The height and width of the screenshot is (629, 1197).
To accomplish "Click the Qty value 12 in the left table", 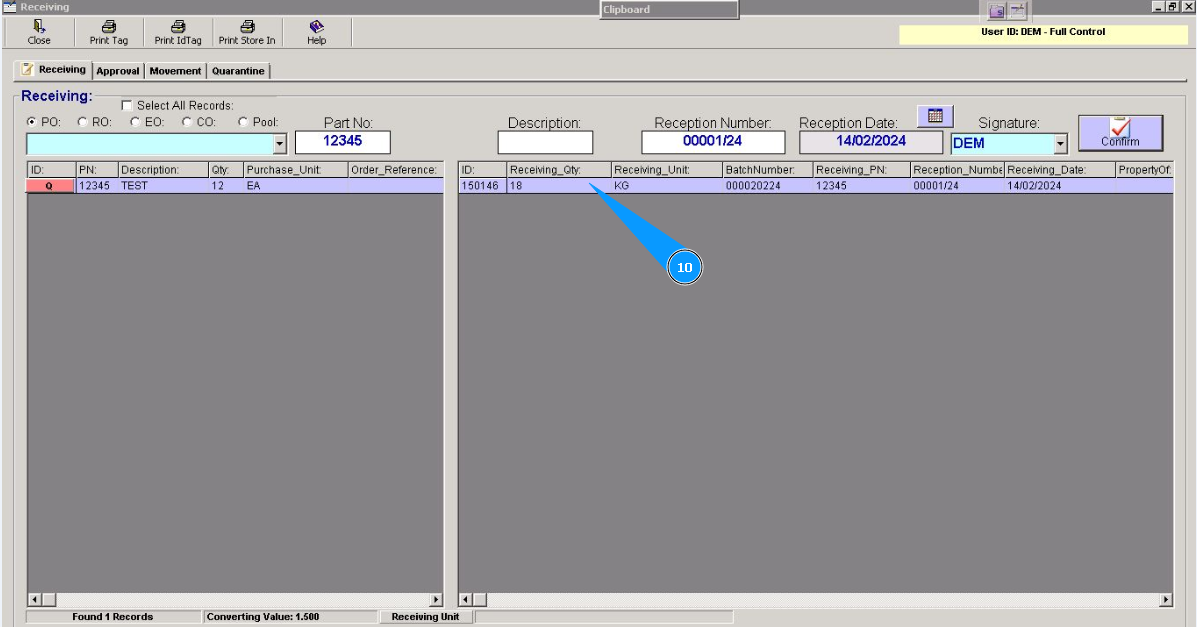I will pyautogui.click(x=226, y=185).
